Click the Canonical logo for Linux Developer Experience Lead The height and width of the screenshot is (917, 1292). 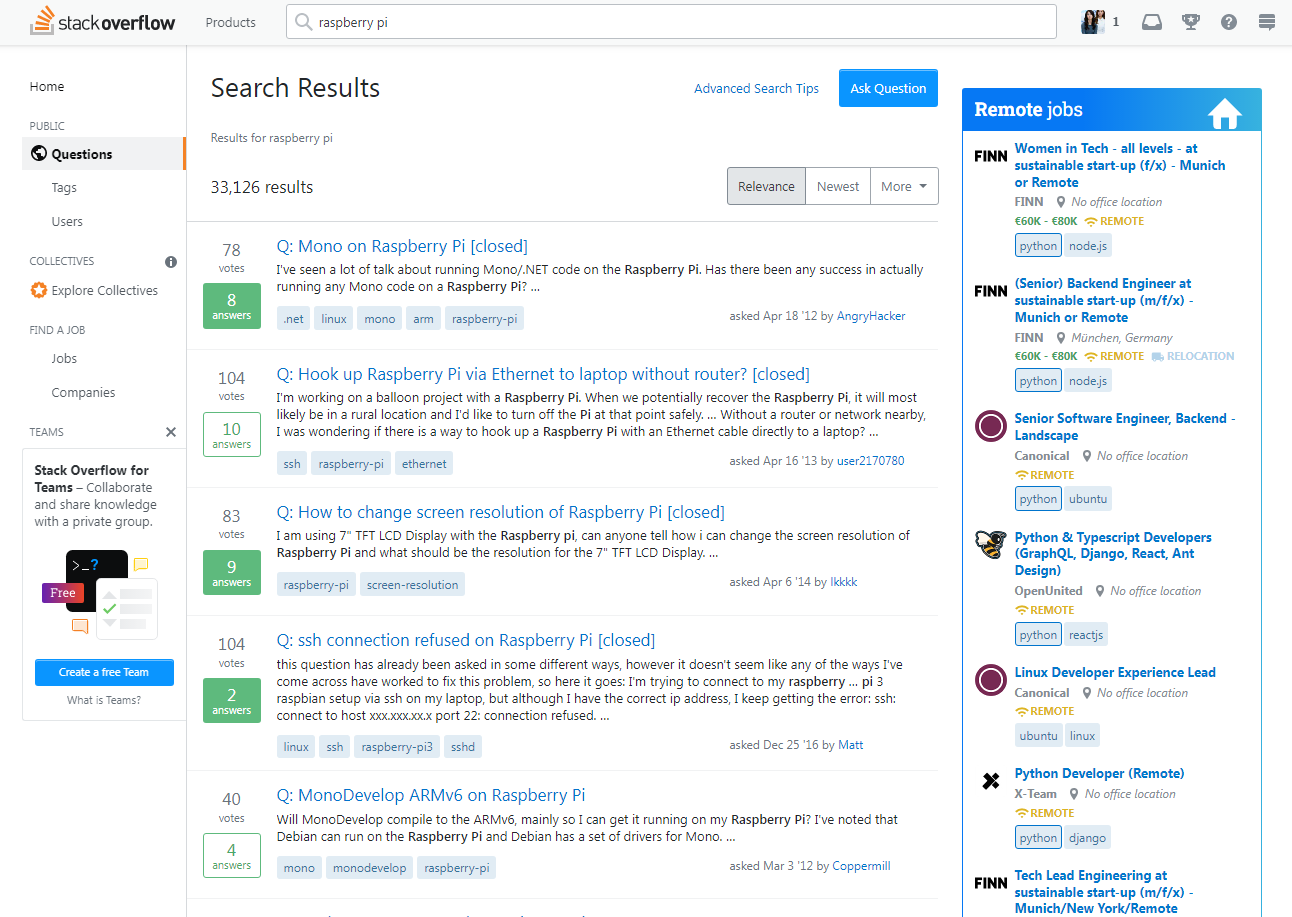point(991,681)
